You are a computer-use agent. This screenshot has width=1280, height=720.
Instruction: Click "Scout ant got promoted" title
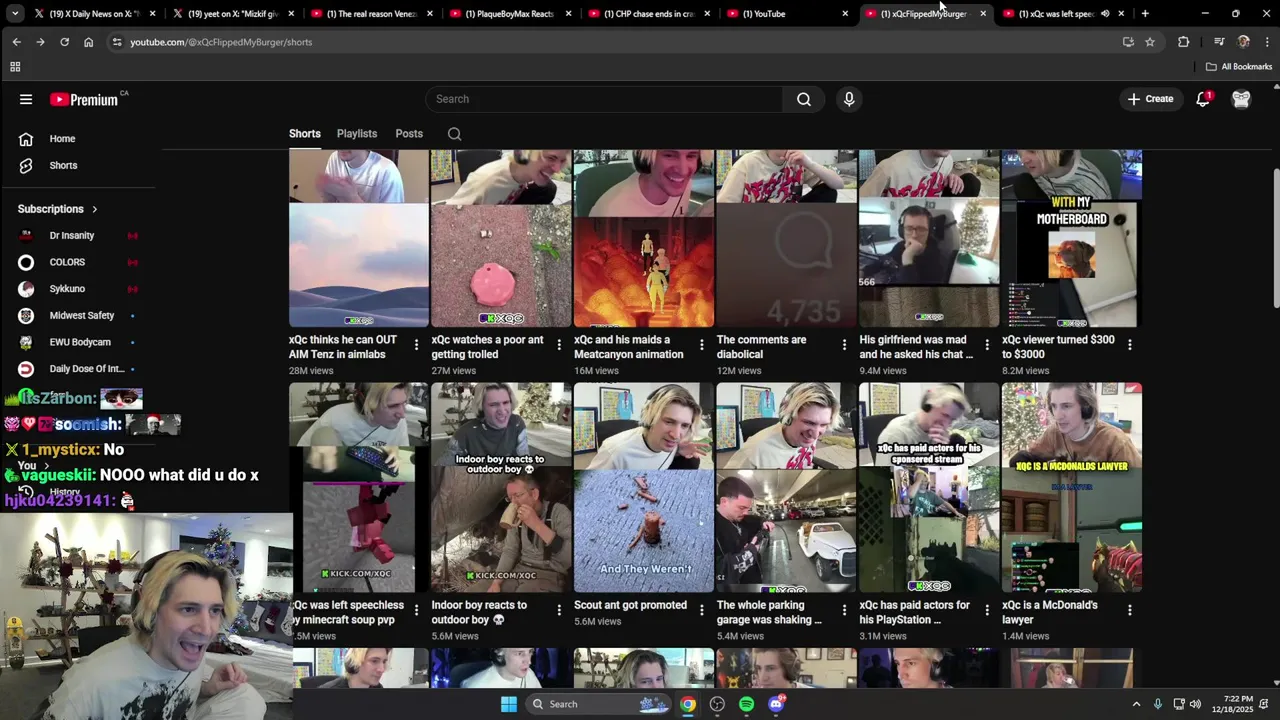click(630, 605)
